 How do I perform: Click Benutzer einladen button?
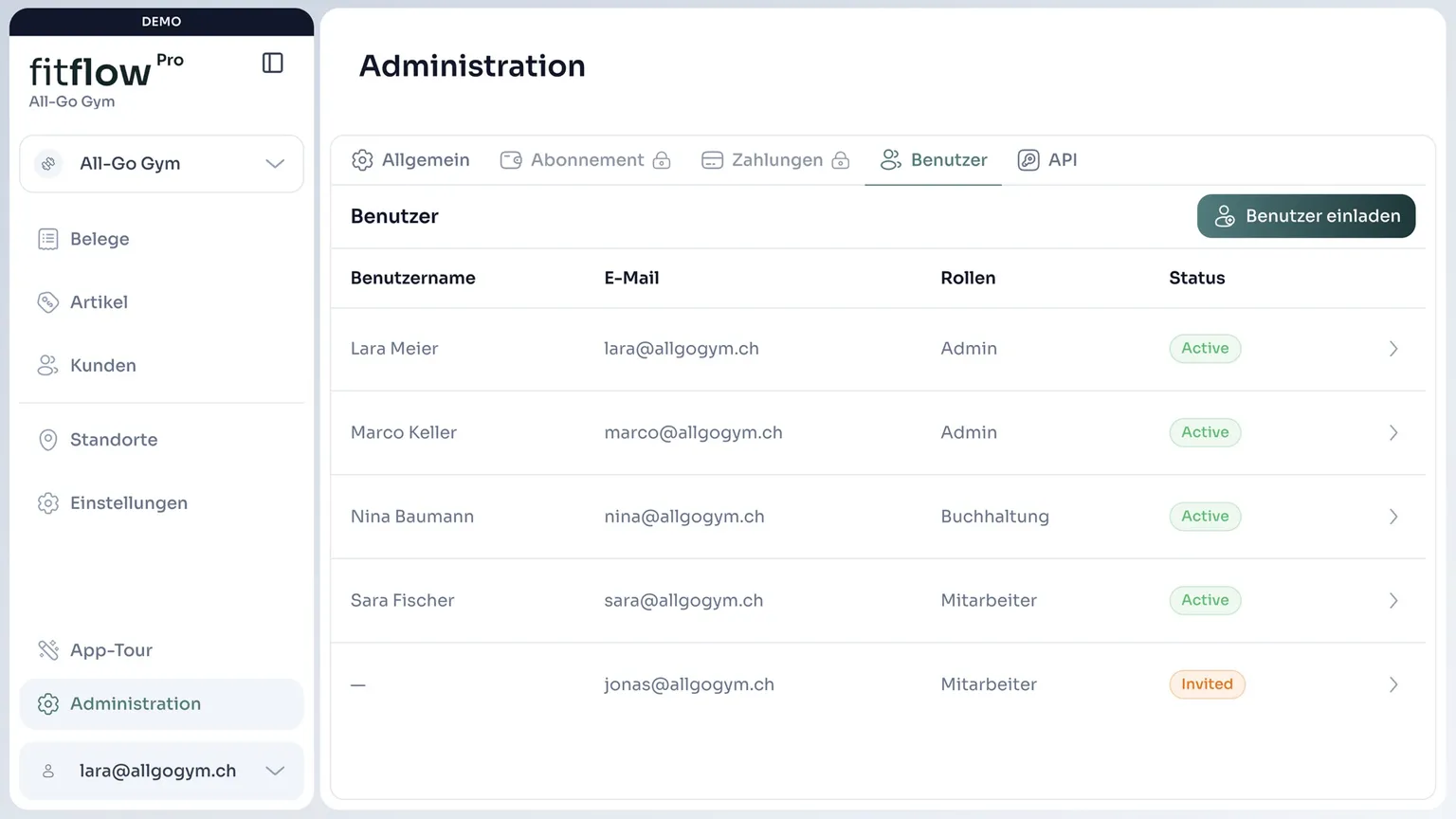coord(1306,216)
